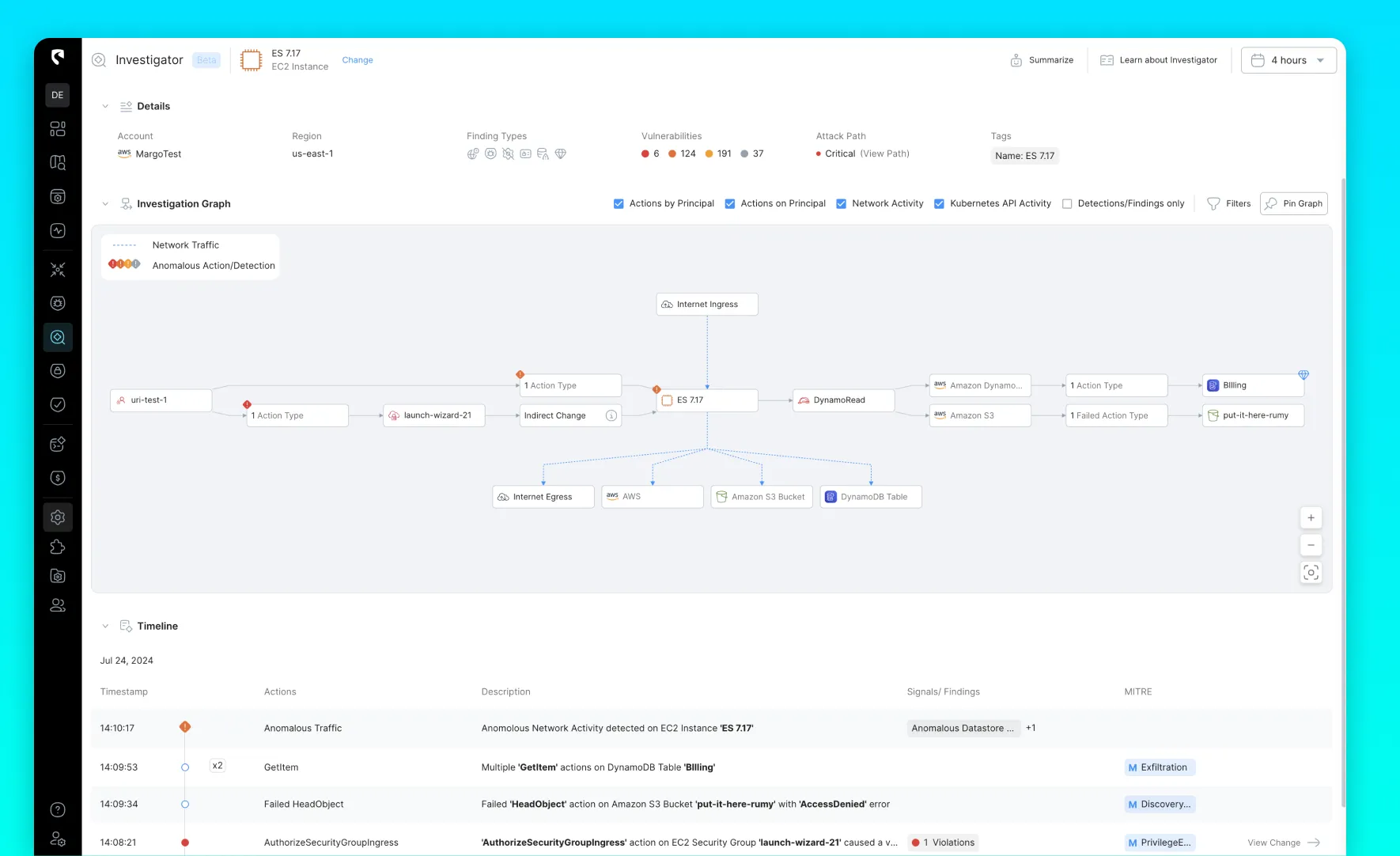The image size is (1400, 856).
Task: Click View Change link in timeline row
Action: pos(1284,843)
